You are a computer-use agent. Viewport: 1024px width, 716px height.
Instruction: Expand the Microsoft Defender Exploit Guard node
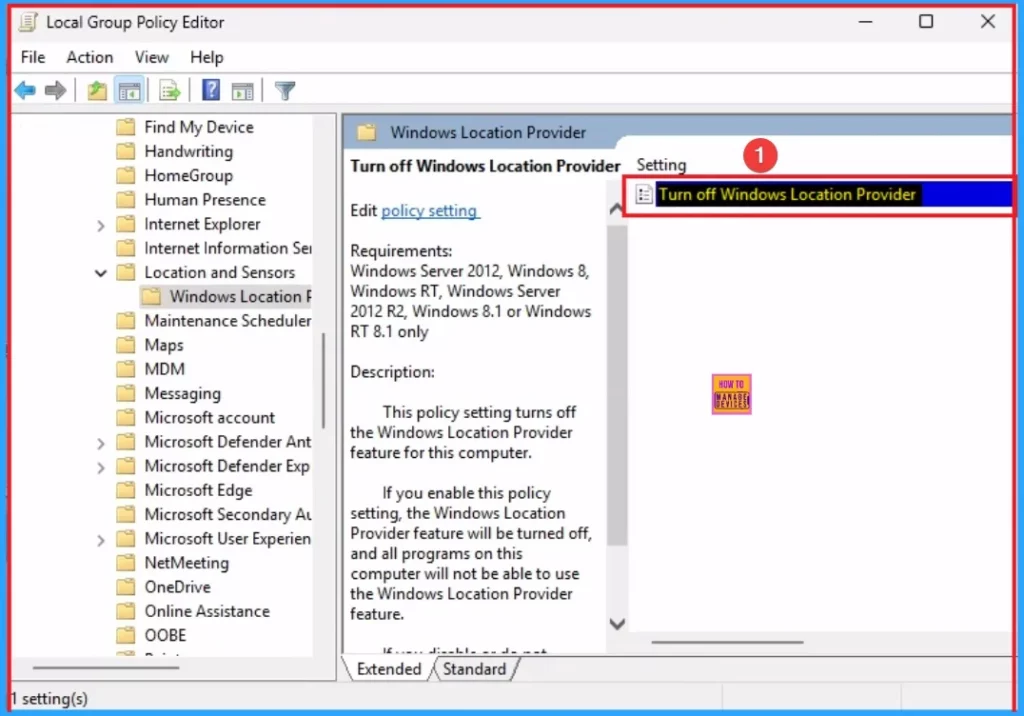point(101,467)
